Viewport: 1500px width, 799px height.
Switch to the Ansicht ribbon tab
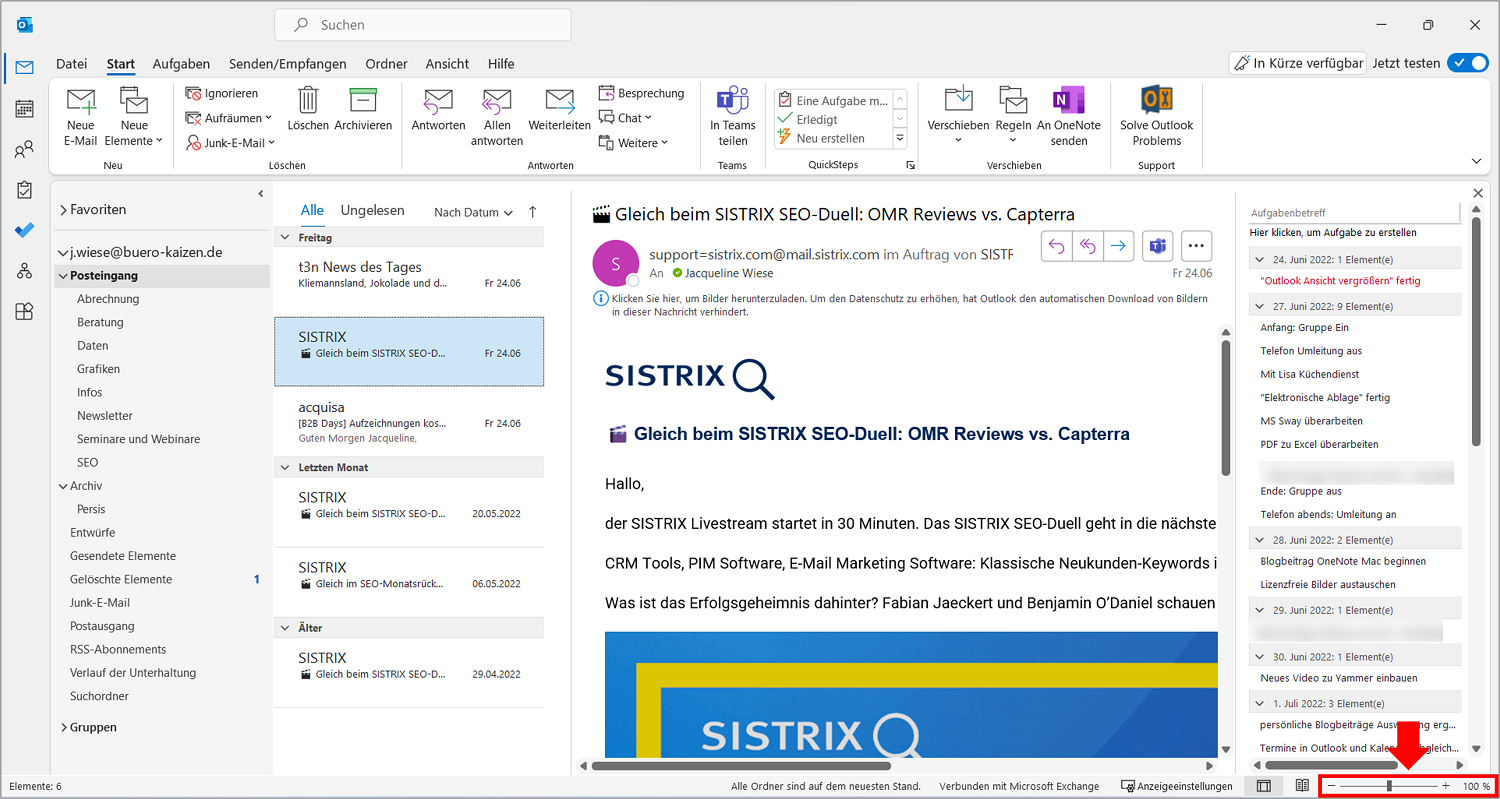447,64
